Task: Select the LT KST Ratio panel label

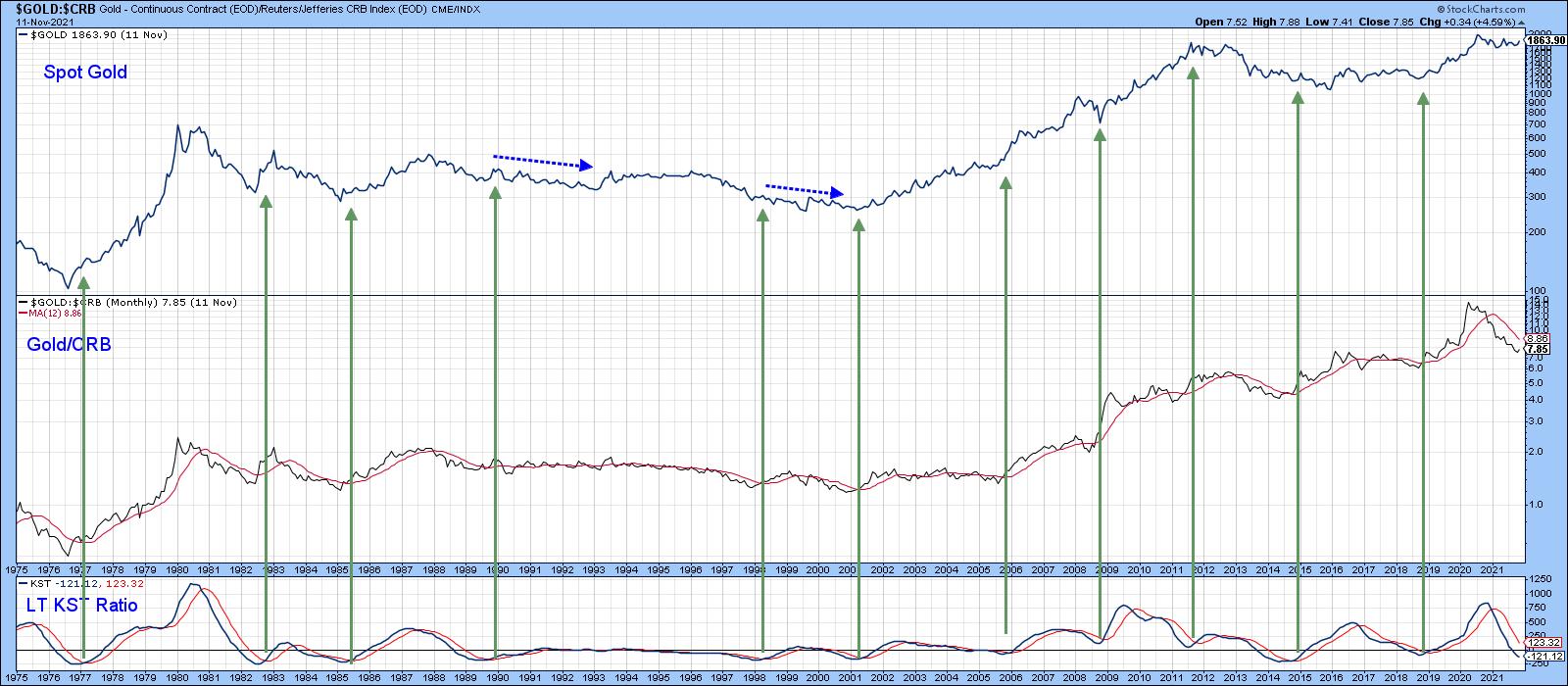Action: tap(82, 606)
